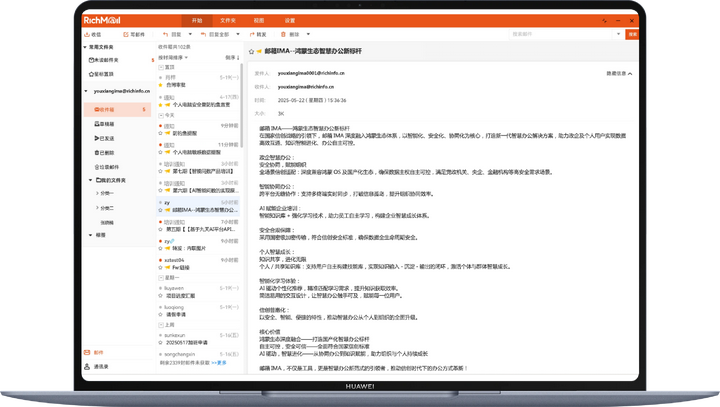Open the sort-by-time dropdown in mail list
This screenshot has height=407, width=720.
coord(173,57)
